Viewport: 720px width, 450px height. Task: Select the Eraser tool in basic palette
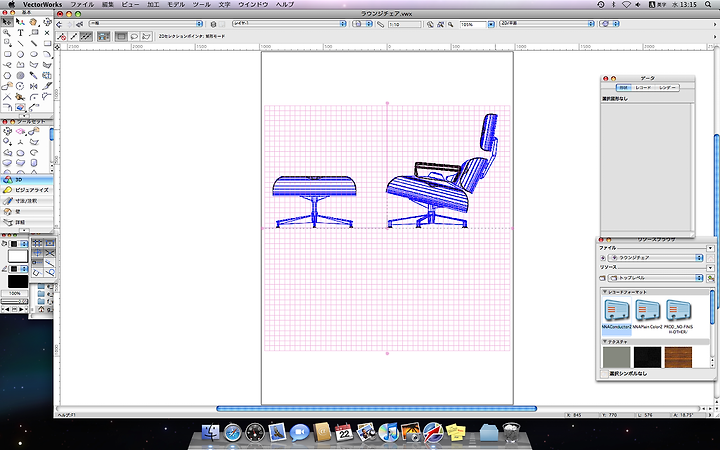point(20,107)
